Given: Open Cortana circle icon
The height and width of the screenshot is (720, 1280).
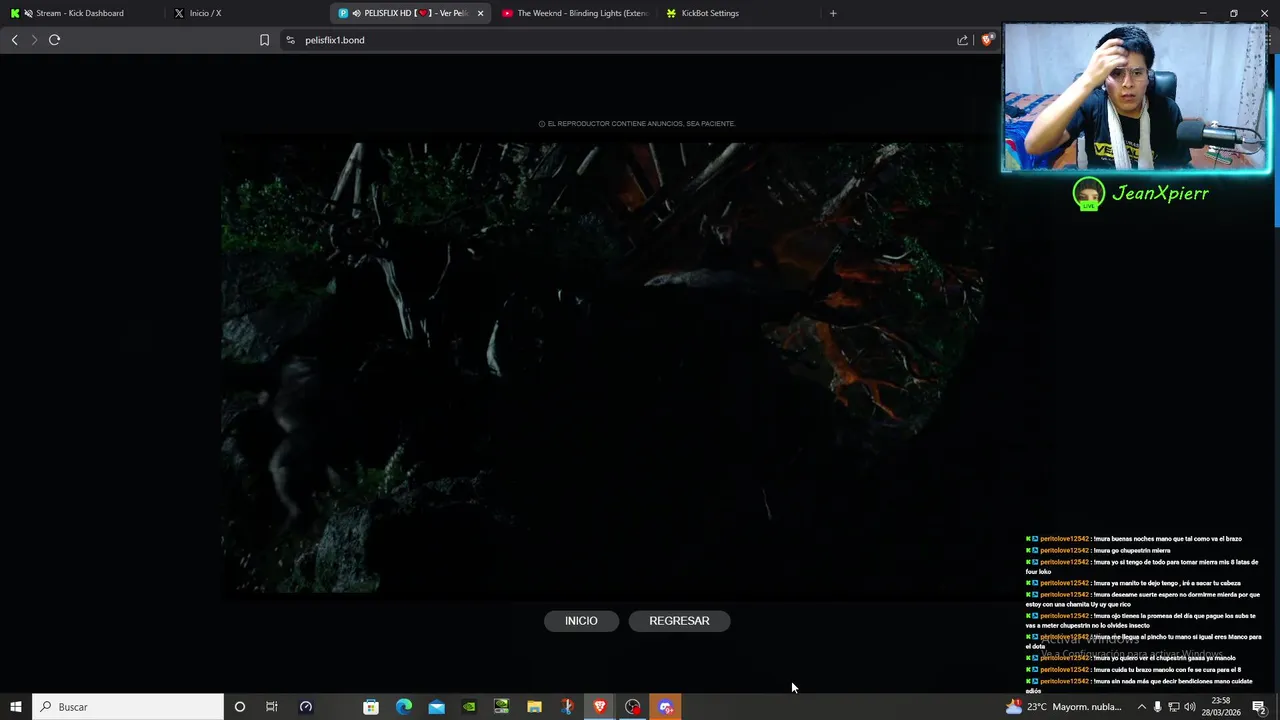Looking at the screenshot, I should click(239, 707).
